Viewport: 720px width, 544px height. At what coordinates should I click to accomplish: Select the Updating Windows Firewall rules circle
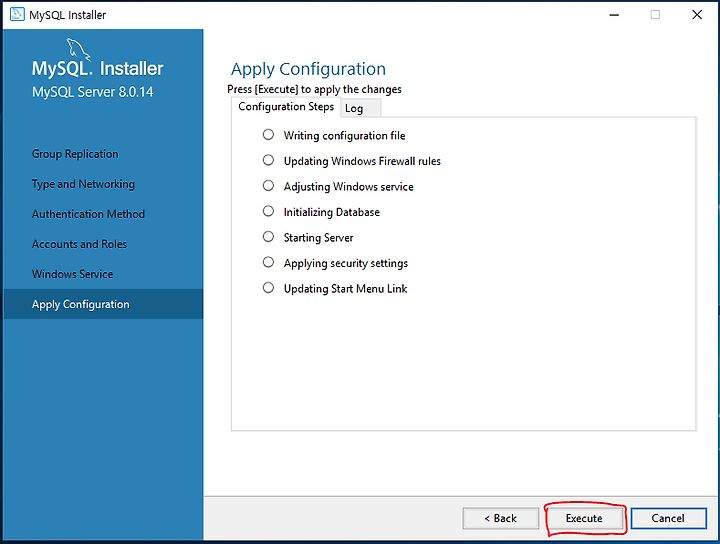(268, 160)
